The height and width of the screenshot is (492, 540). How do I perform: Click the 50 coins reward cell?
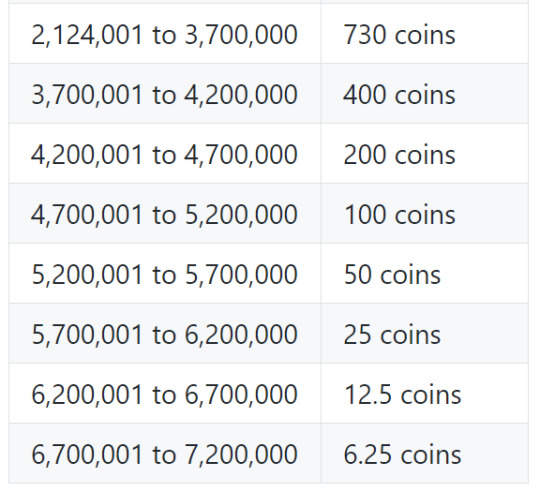tap(425, 274)
